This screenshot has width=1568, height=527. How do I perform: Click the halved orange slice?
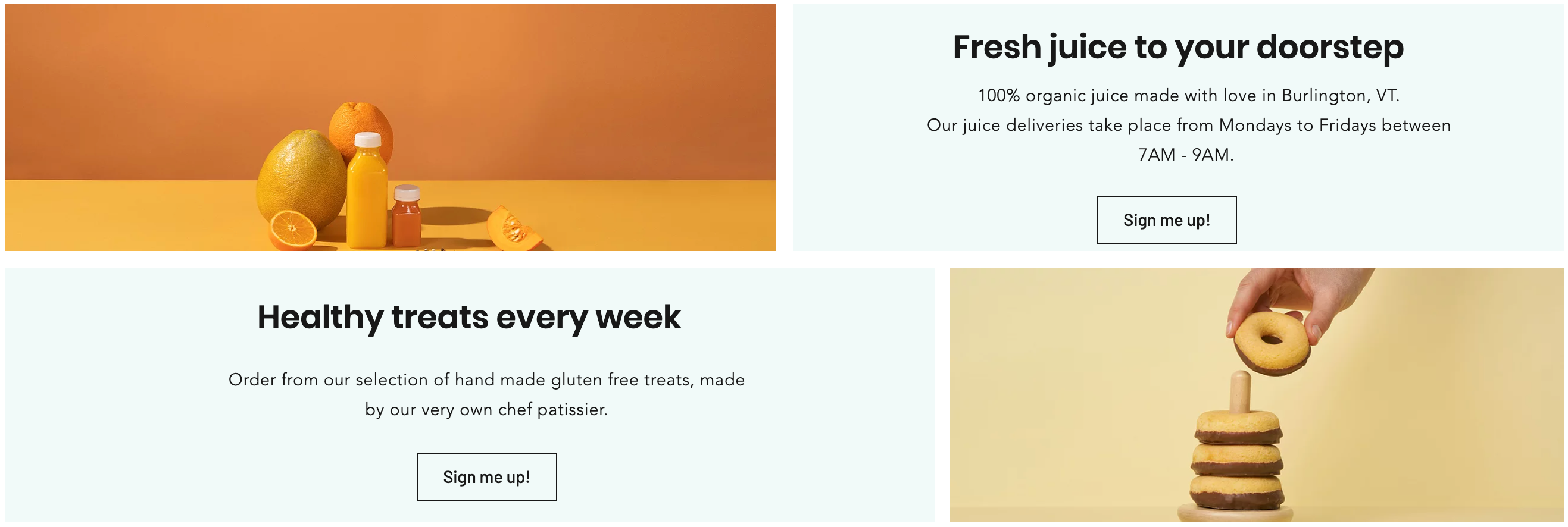[293, 230]
